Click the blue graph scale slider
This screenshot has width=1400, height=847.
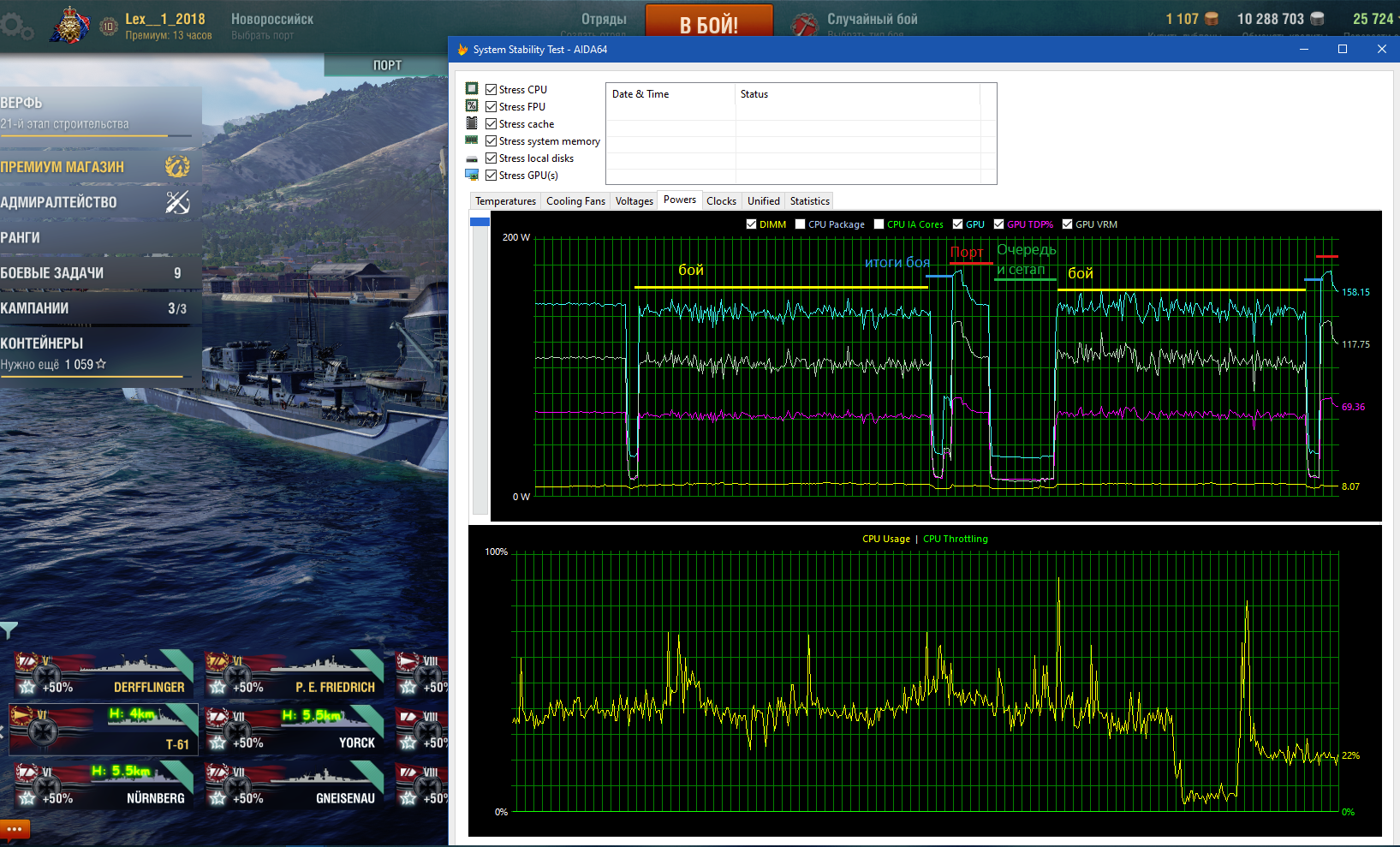480,222
